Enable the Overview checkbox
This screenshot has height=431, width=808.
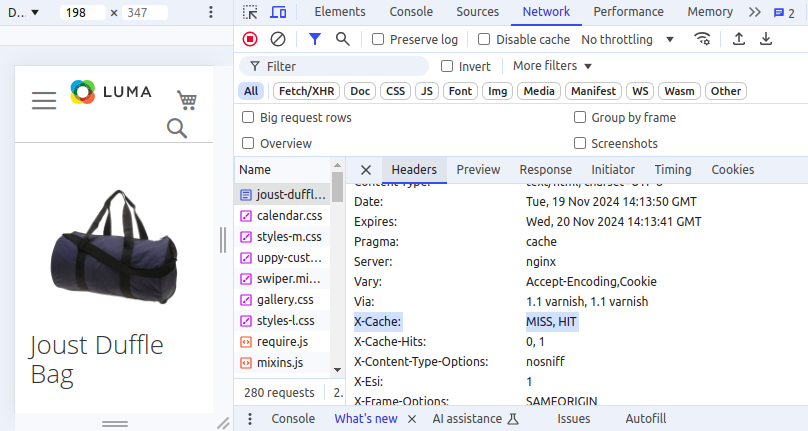click(x=248, y=143)
